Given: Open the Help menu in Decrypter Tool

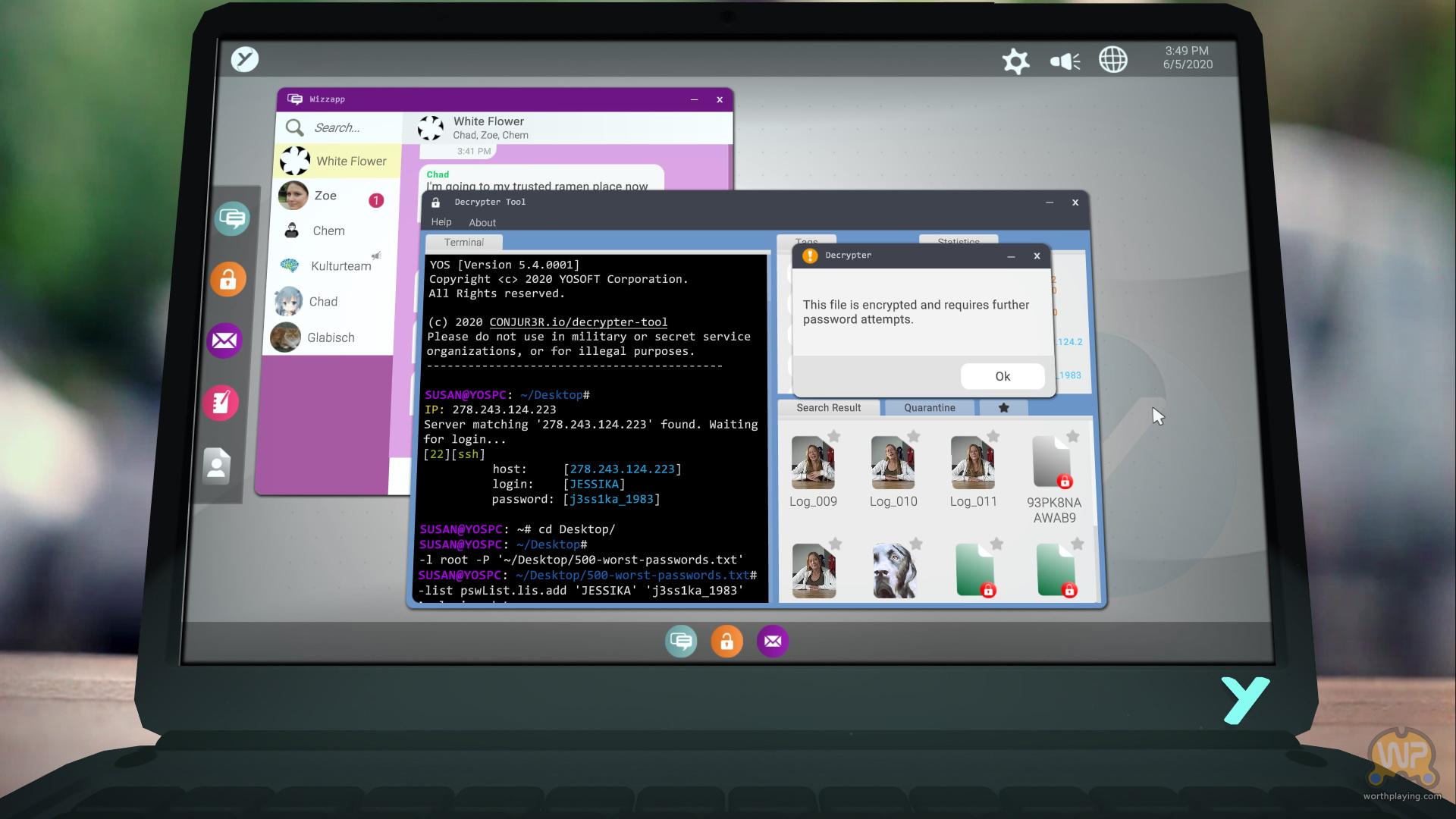Looking at the screenshot, I should click(x=441, y=222).
